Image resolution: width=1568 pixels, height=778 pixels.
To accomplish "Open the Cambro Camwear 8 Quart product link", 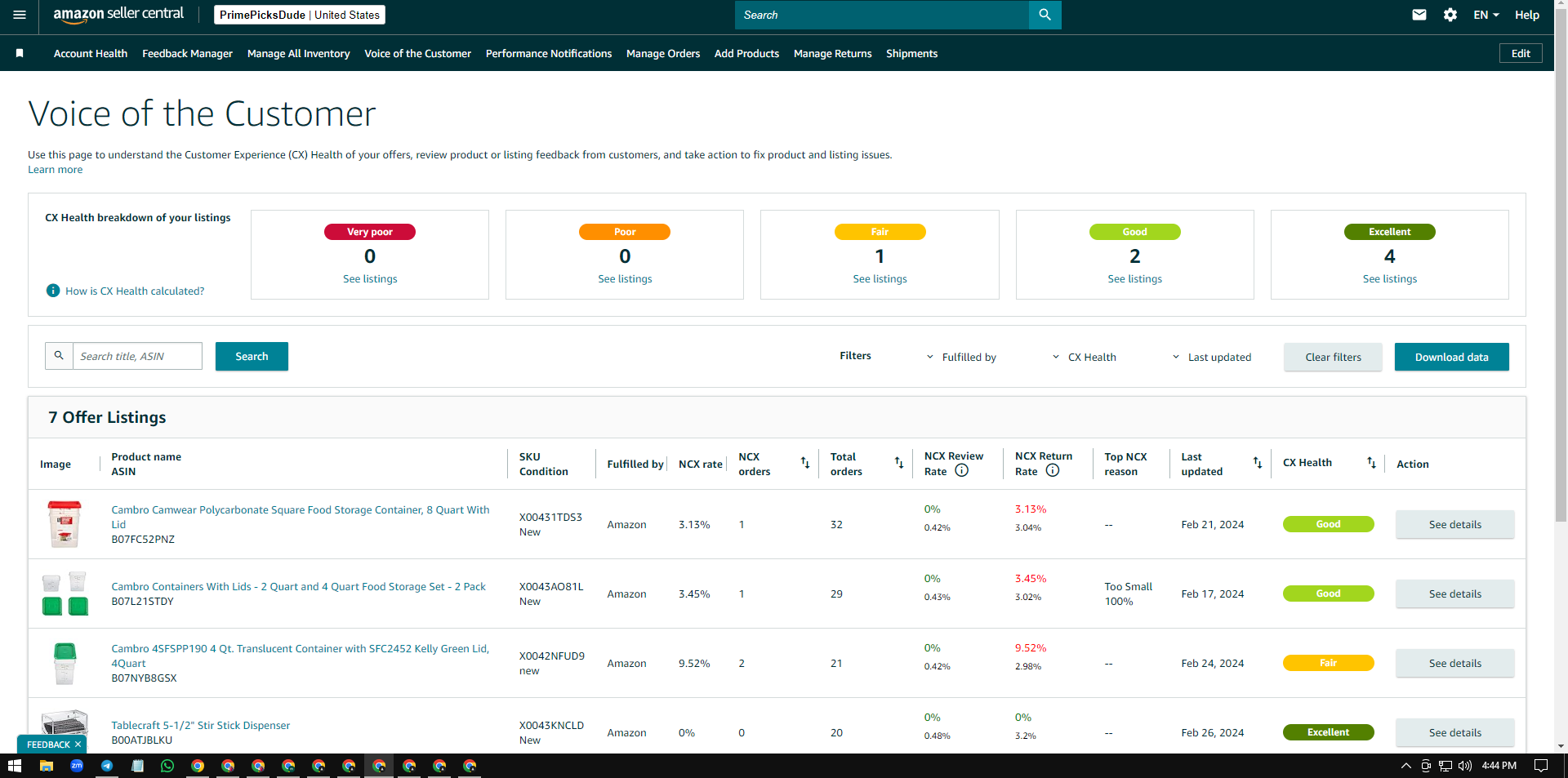I will click(301, 517).
